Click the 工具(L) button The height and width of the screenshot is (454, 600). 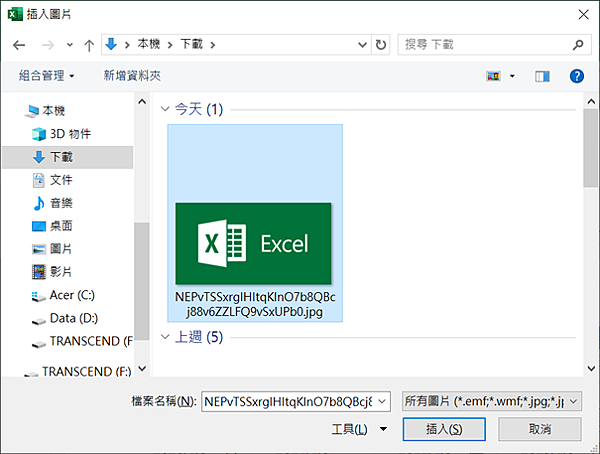[349, 429]
